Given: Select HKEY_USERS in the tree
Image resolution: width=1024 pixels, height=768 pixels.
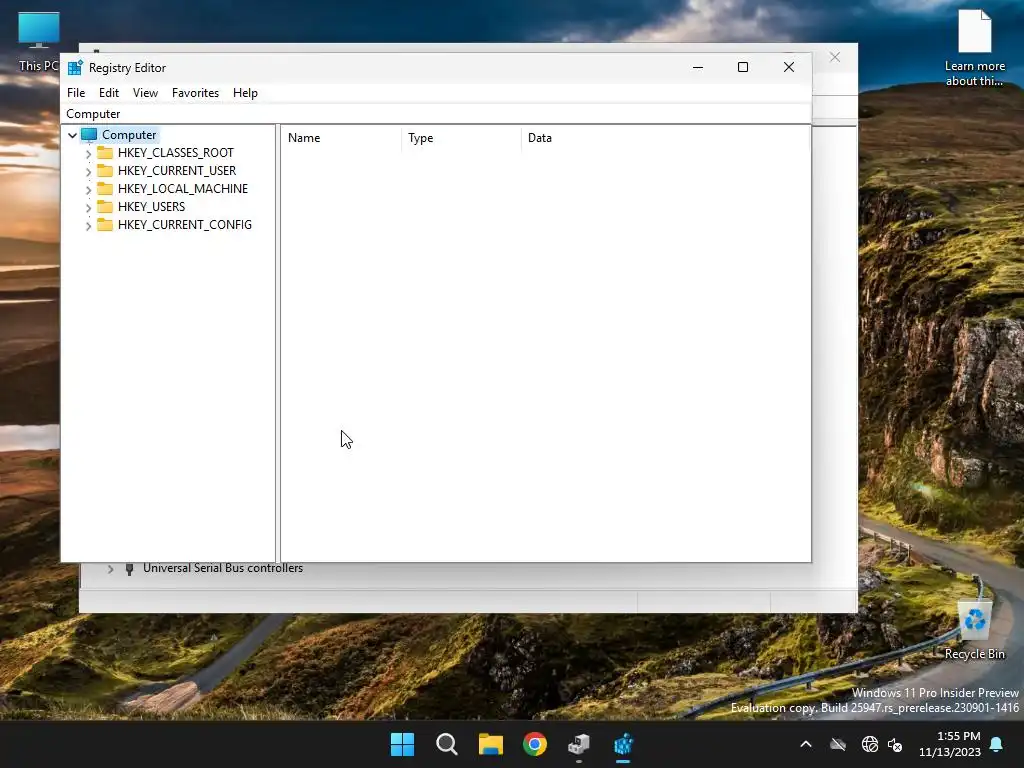Looking at the screenshot, I should pyautogui.click(x=151, y=206).
